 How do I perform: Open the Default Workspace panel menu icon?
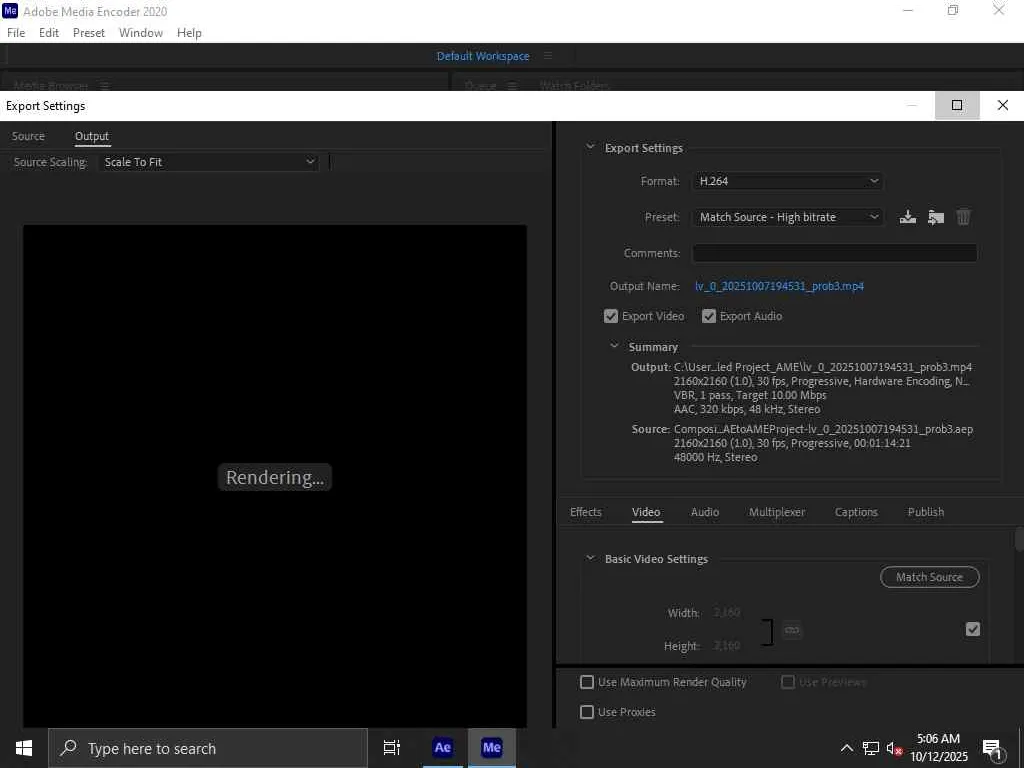(x=548, y=56)
